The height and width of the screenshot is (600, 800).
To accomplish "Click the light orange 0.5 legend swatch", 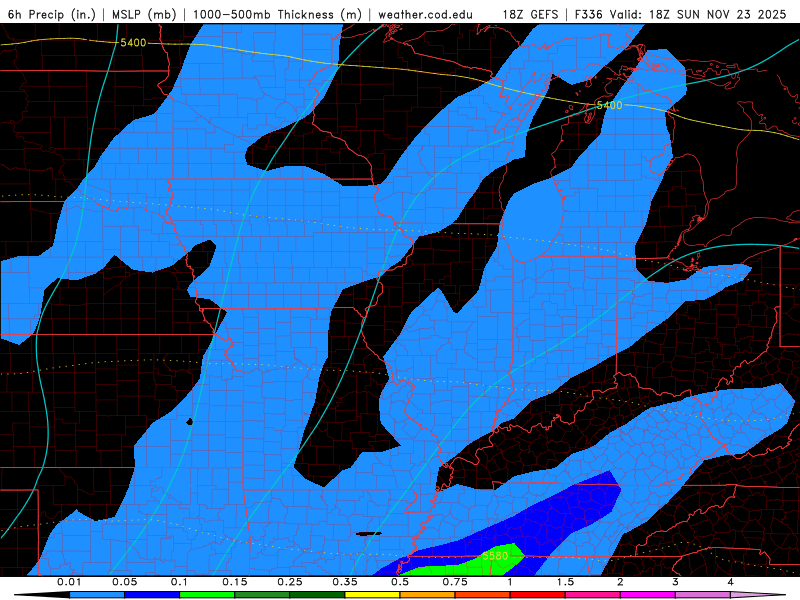I will (x=428, y=595).
